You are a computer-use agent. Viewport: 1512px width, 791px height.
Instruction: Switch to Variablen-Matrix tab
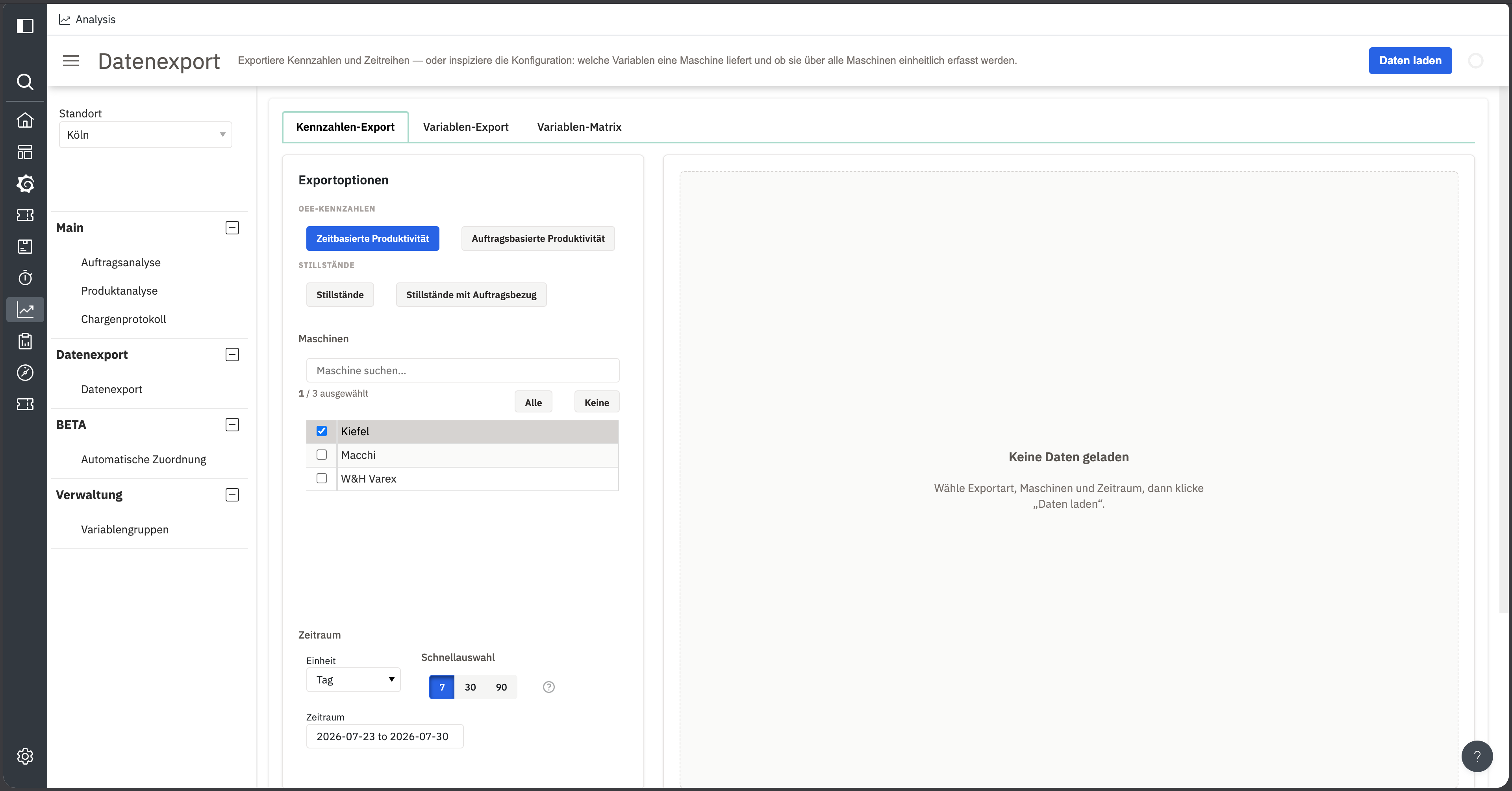pos(579,127)
